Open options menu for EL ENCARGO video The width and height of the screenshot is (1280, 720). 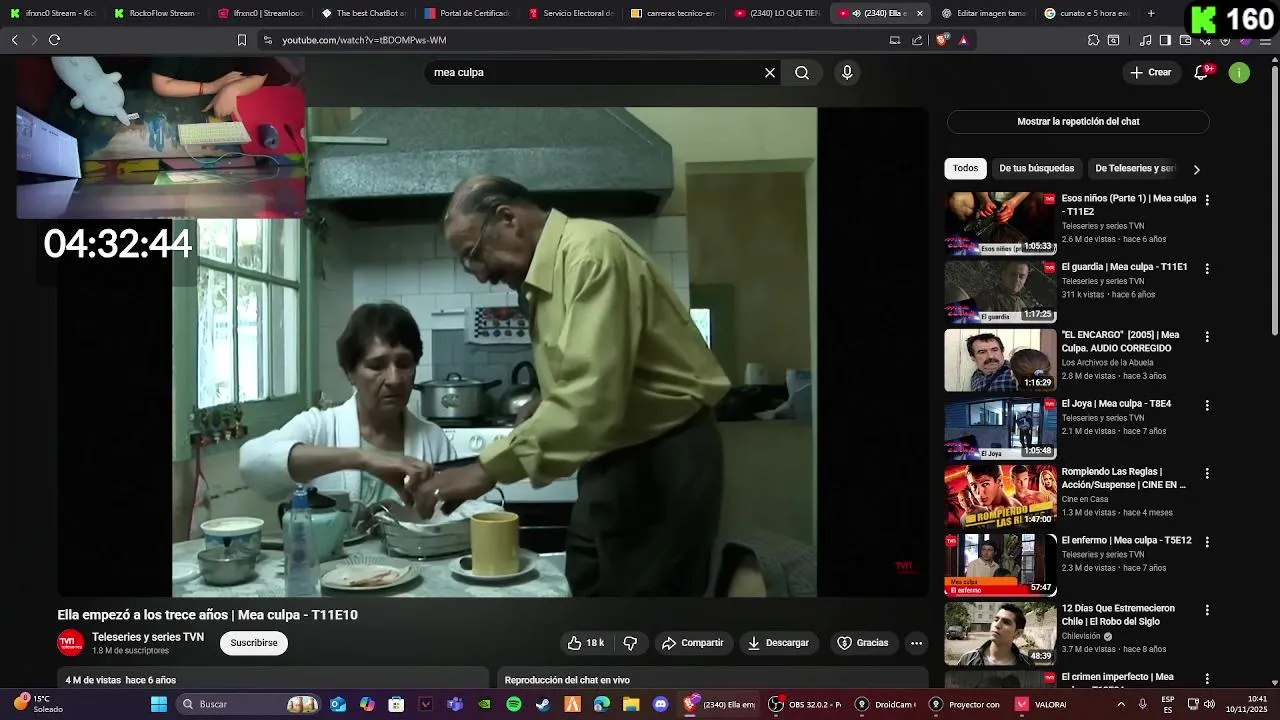click(1207, 337)
